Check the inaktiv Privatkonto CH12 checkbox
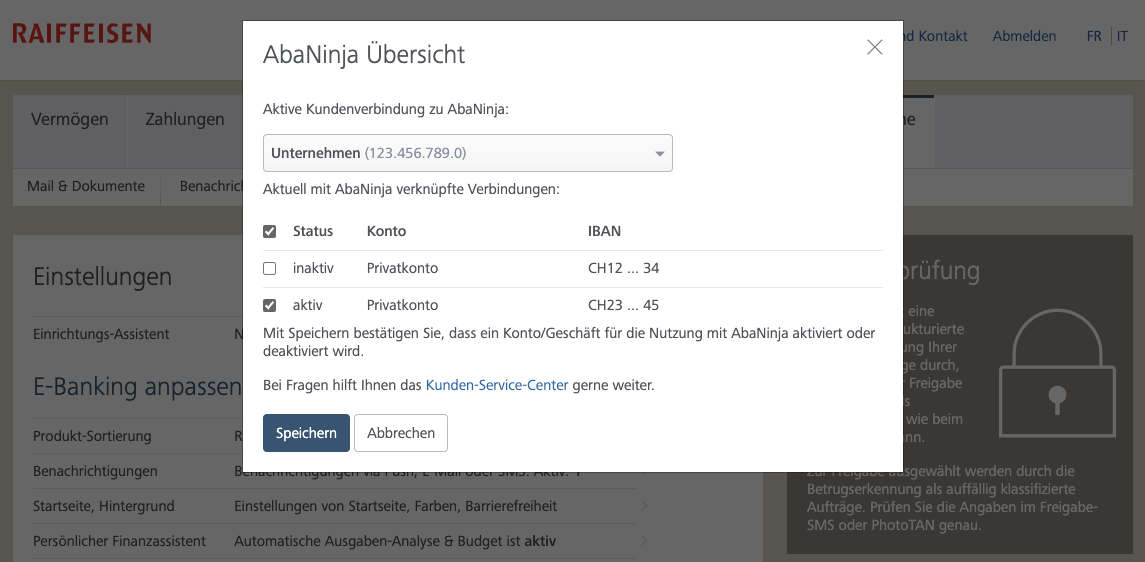The height and width of the screenshot is (562, 1145). (x=269, y=269)
